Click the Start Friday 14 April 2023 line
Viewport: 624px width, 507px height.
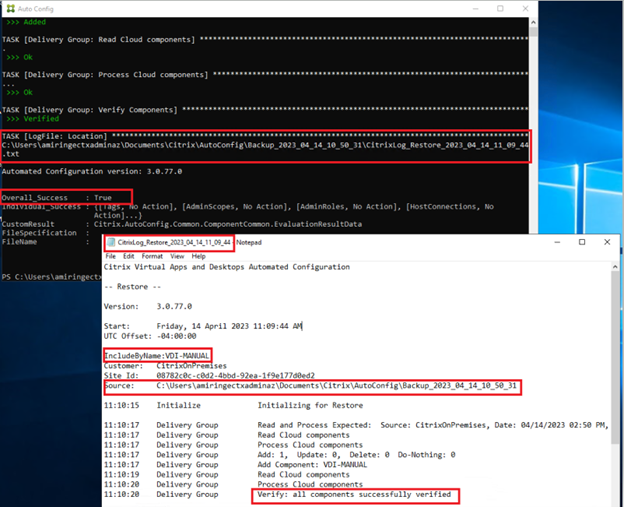click(203, 326)
